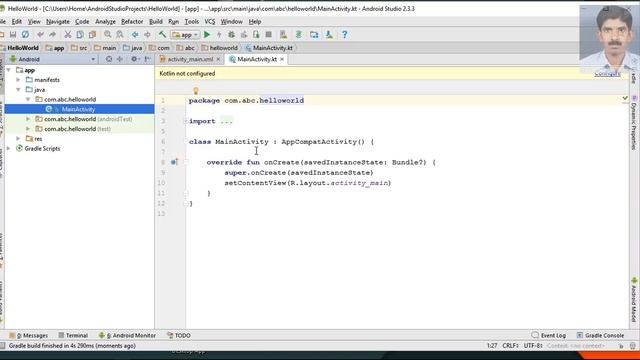Navigate Back with the left arrow icon
This screenshot has width=640, height=360.
click(x=135, y=35)
